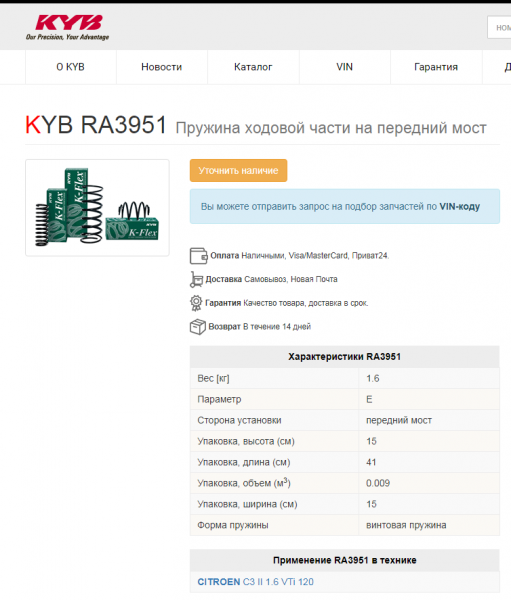Go to the Каталог menu item
The image size is (511, 600).
click(x=253, y=67)
